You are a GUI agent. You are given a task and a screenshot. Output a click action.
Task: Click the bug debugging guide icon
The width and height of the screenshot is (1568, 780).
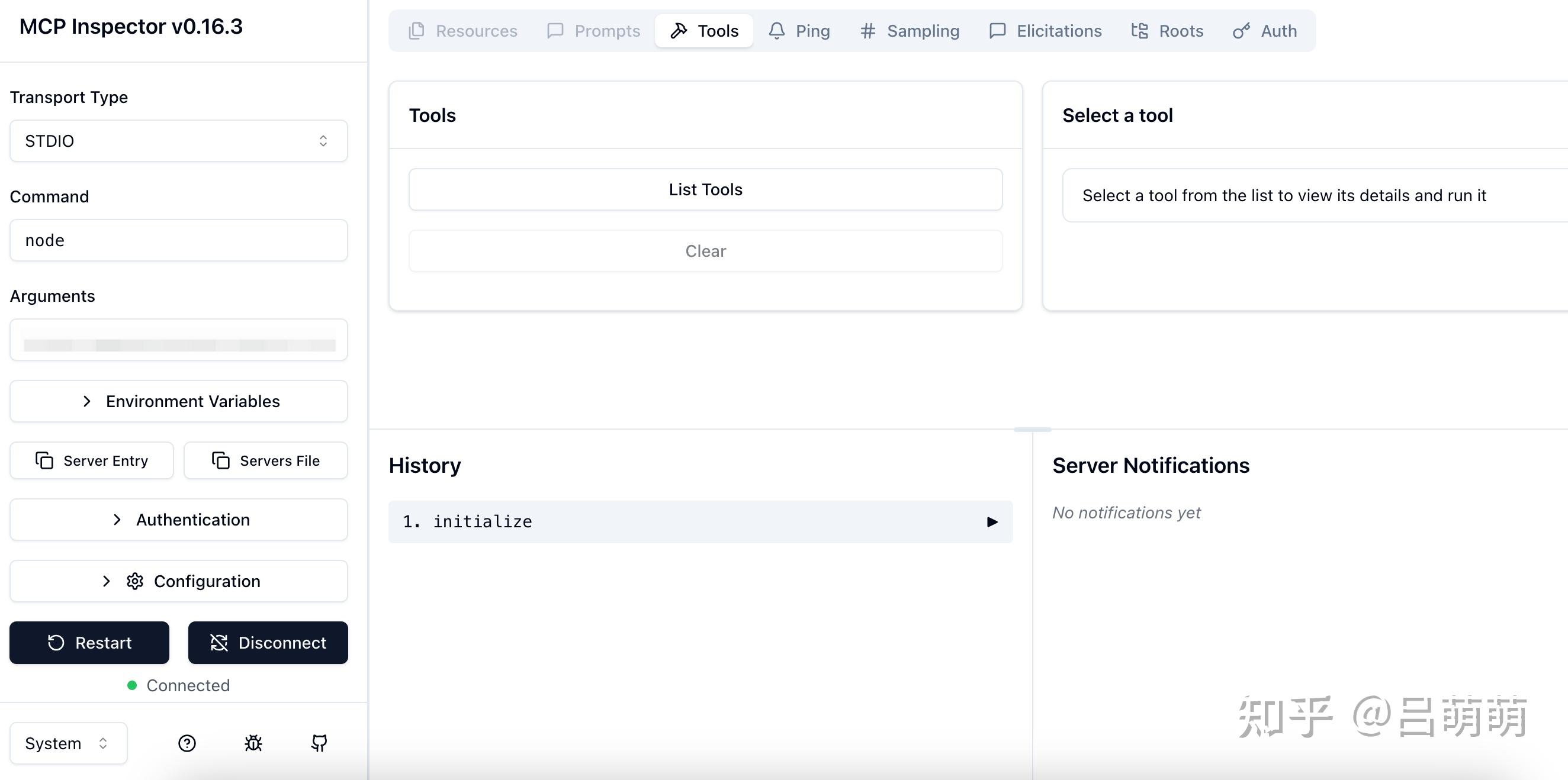pyautogui.click(x=253, y=743)
